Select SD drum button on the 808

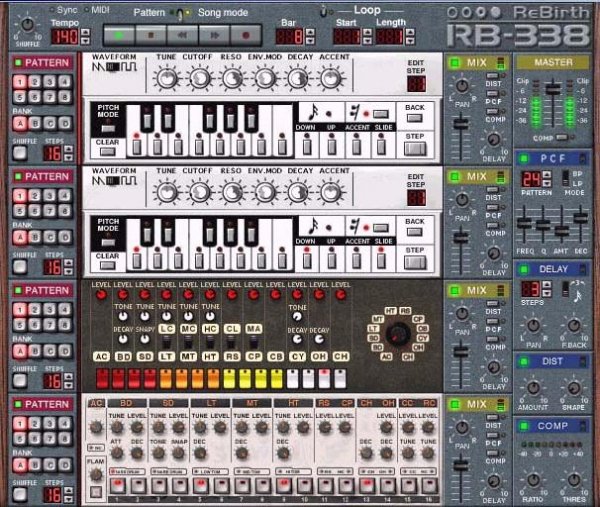145,357
